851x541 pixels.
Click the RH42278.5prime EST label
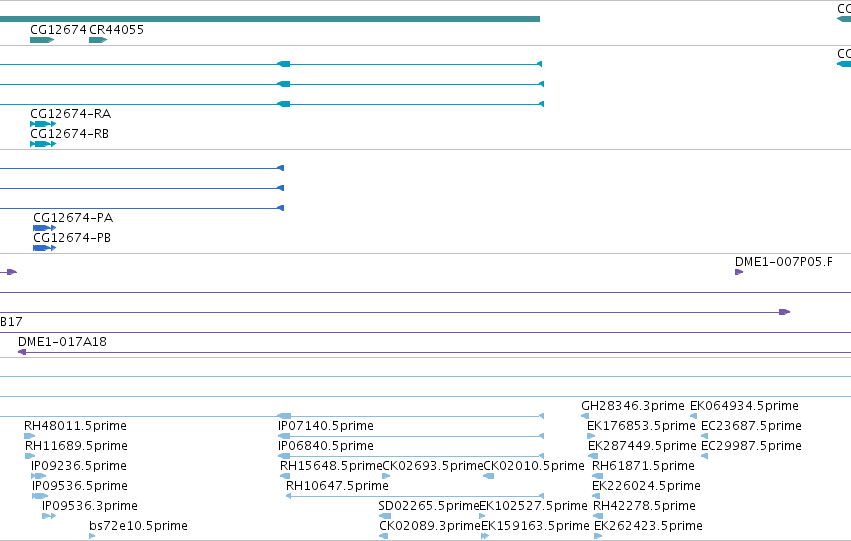point(645,506)
